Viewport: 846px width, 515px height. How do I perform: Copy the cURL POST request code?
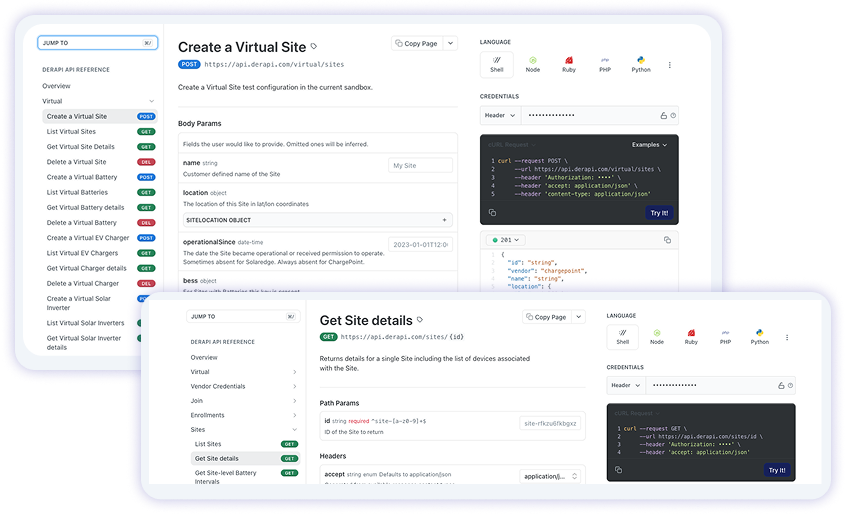click(492, 212)
